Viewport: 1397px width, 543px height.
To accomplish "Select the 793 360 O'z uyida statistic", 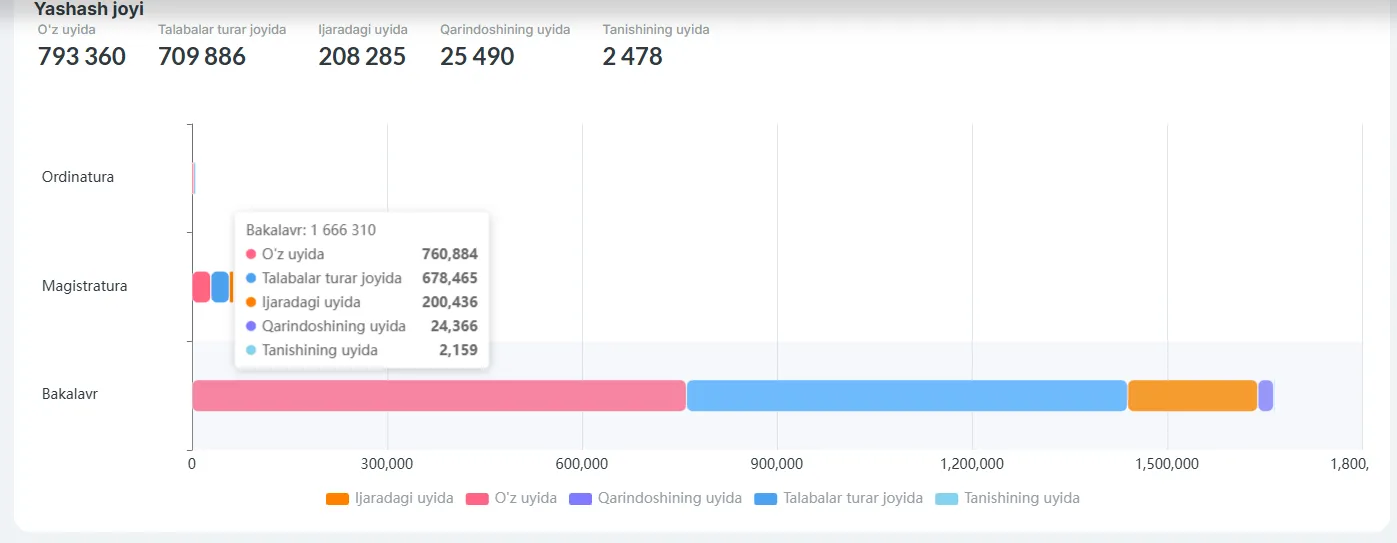I will (x=82, y=56).
